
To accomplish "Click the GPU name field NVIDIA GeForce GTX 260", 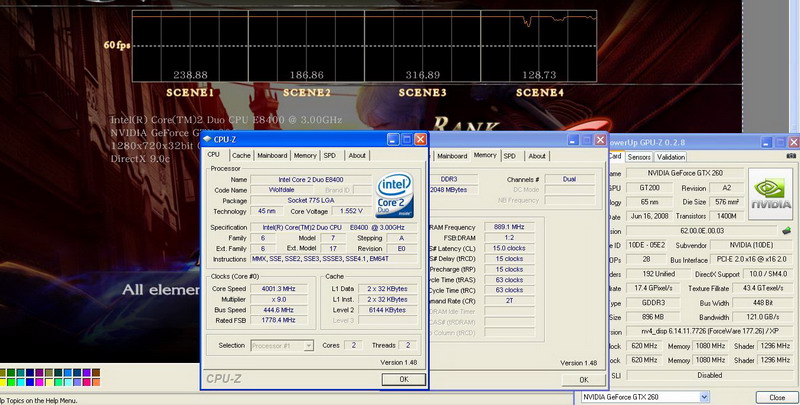I will 685,173.
